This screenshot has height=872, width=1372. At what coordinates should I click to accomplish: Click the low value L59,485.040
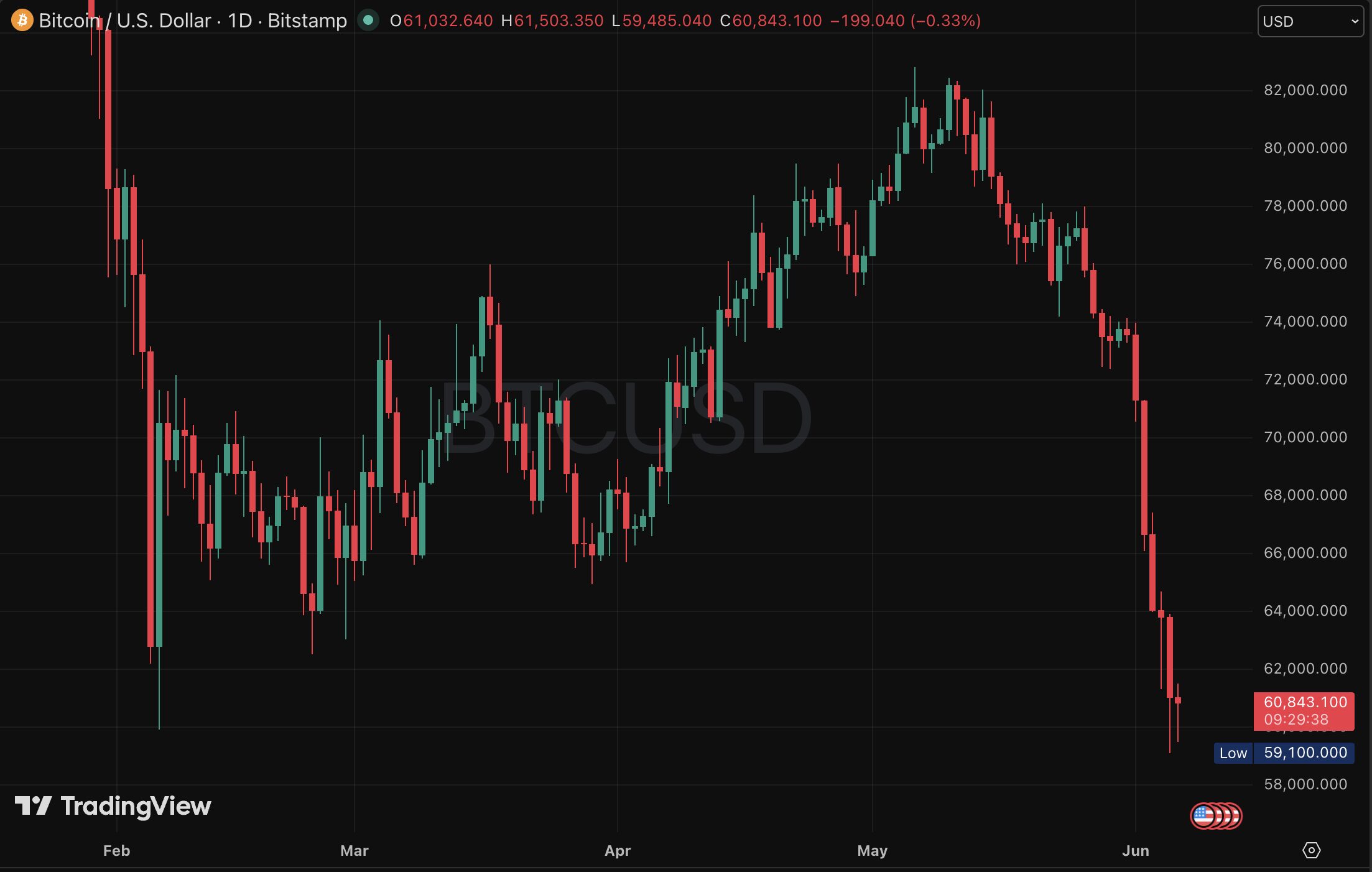(662, 21)
